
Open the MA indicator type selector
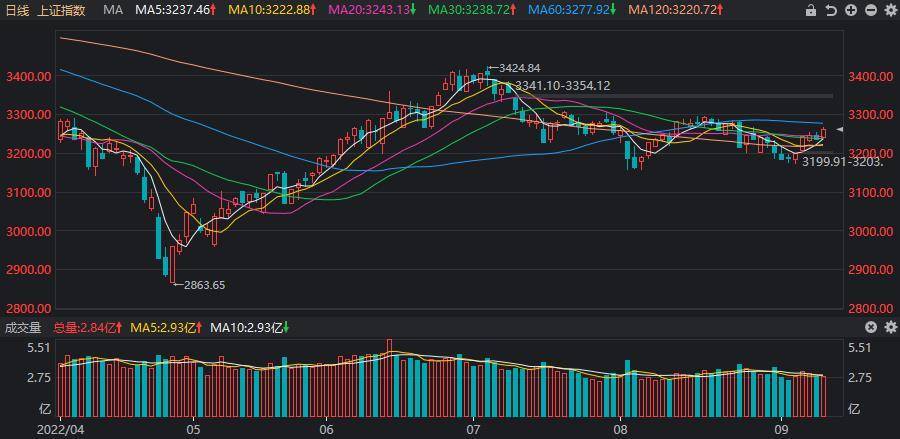click(113, 10)
